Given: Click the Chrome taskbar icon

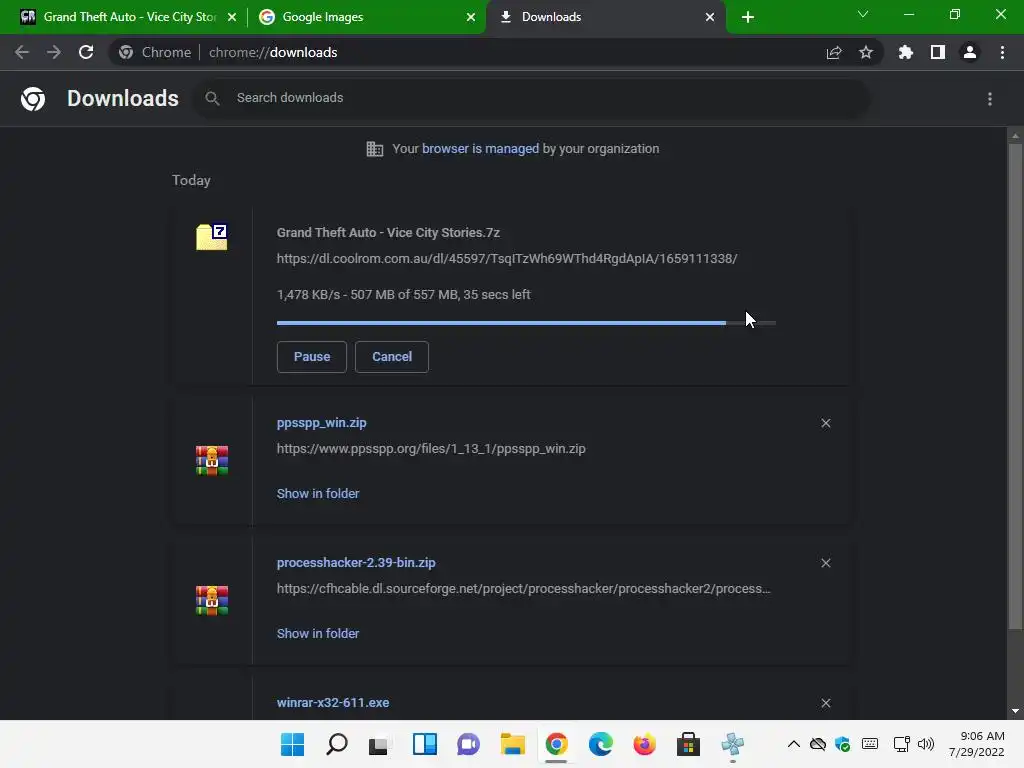Looking at the screenshot, I should 556,744.
